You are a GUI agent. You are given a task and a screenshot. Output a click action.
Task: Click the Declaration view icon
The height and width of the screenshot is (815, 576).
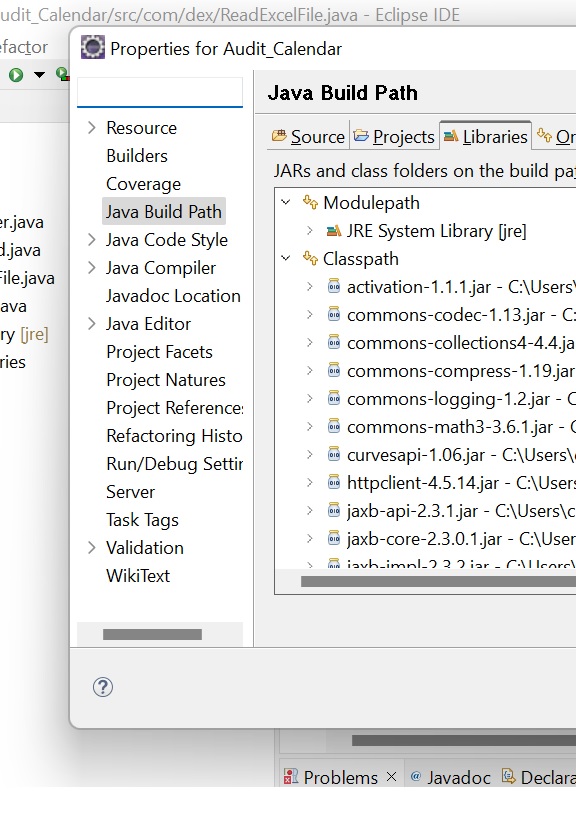[x=508, y=777]
